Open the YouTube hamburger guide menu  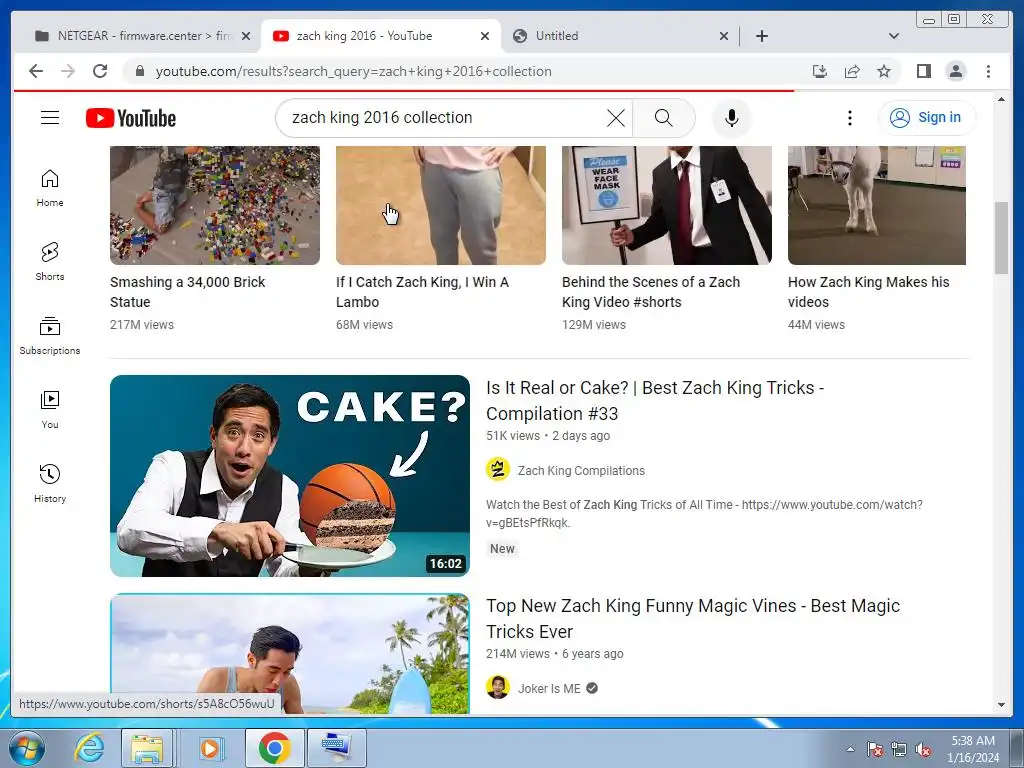point(50,118)
